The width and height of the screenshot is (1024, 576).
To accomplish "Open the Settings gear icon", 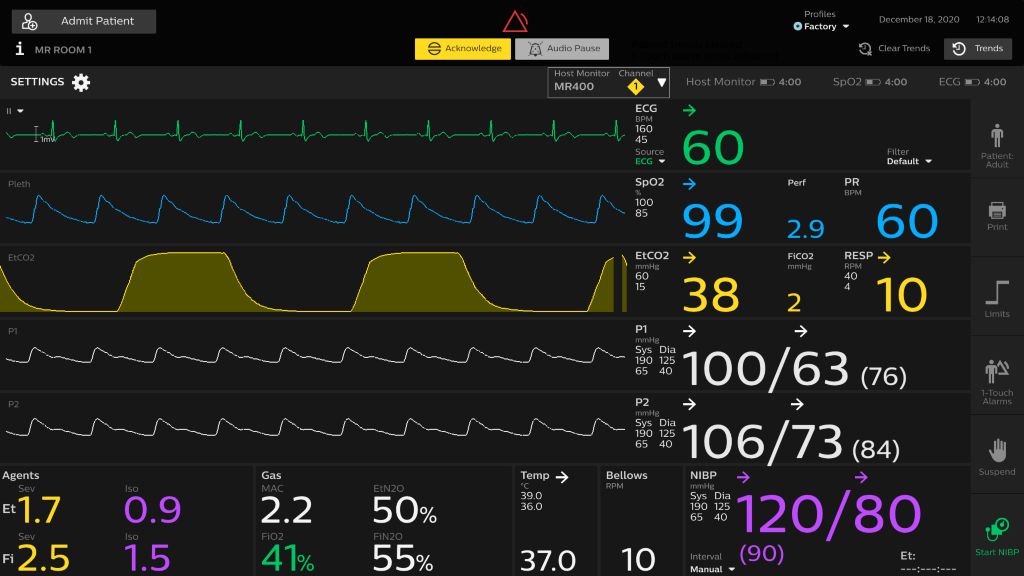I will (81, 83).
